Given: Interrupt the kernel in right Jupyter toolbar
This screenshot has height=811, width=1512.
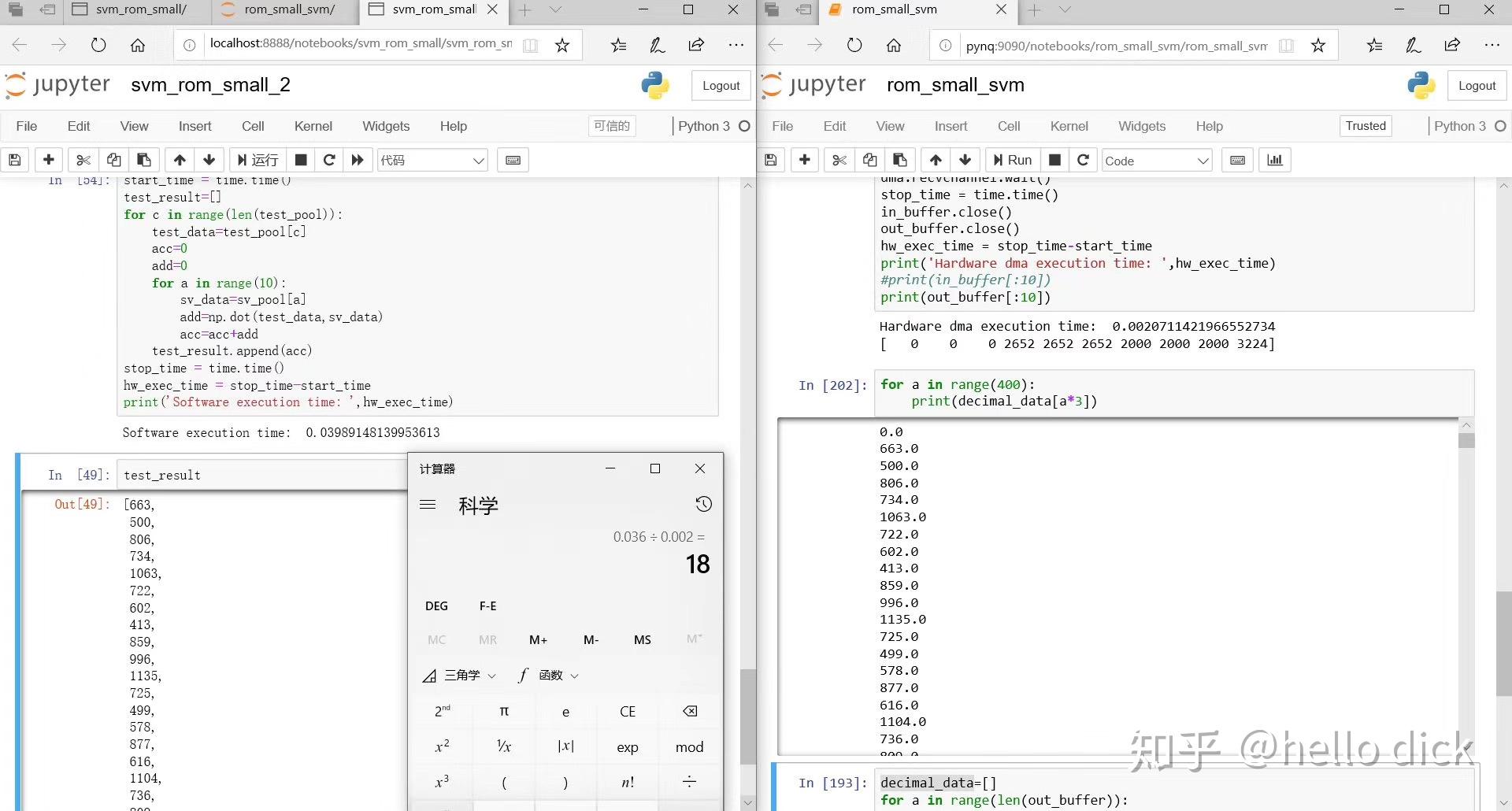Looking at the screenshot, I should [x=1055, y=161].
